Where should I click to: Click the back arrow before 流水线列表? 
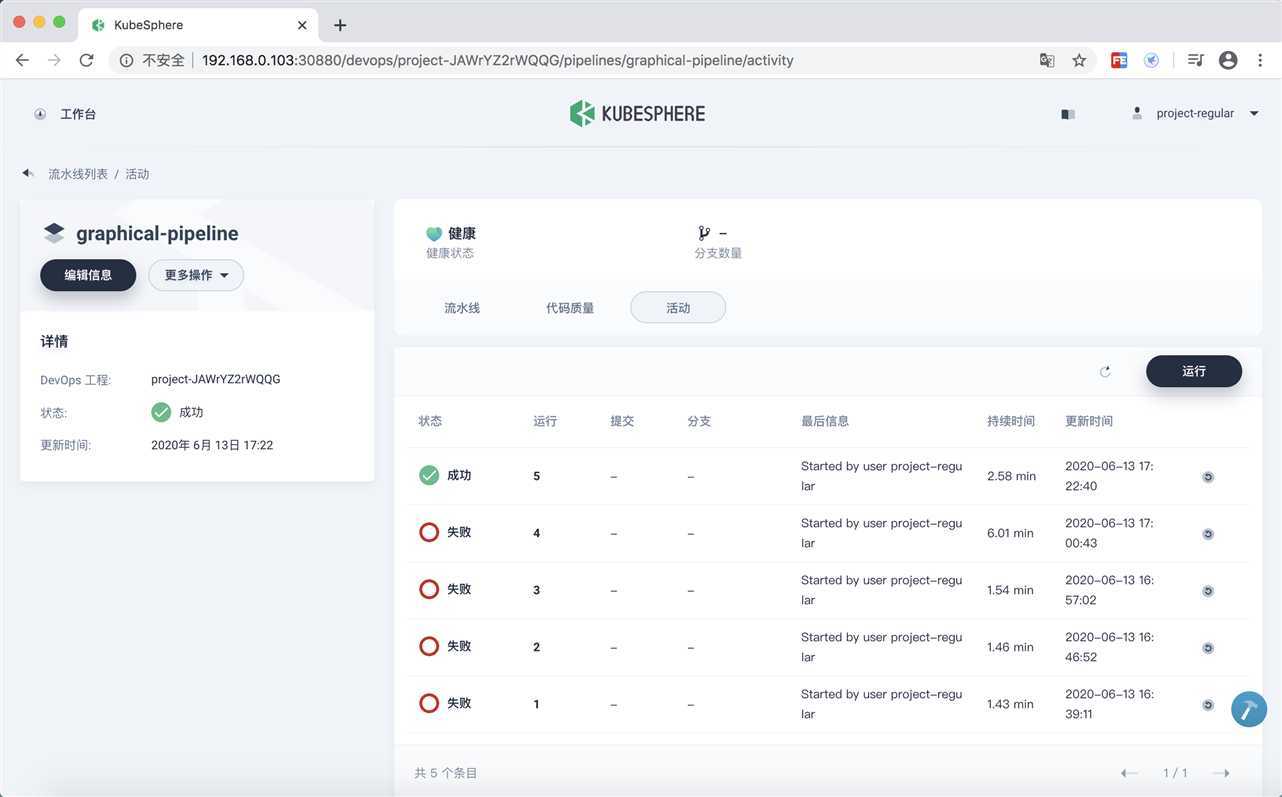pyautogui.click(x=28, y=173)
